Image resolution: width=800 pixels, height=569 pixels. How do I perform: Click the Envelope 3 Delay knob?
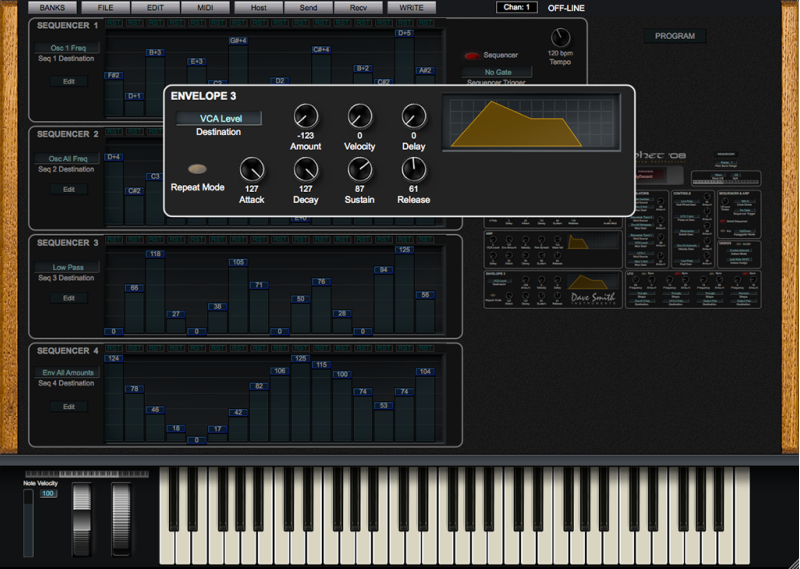[414, 116]
